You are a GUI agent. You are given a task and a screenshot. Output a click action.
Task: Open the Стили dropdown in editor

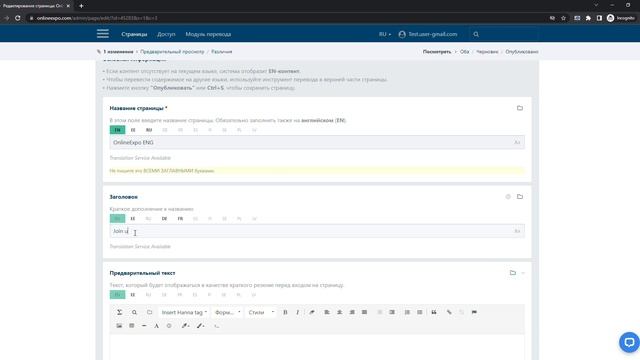(x=261, y=312)
